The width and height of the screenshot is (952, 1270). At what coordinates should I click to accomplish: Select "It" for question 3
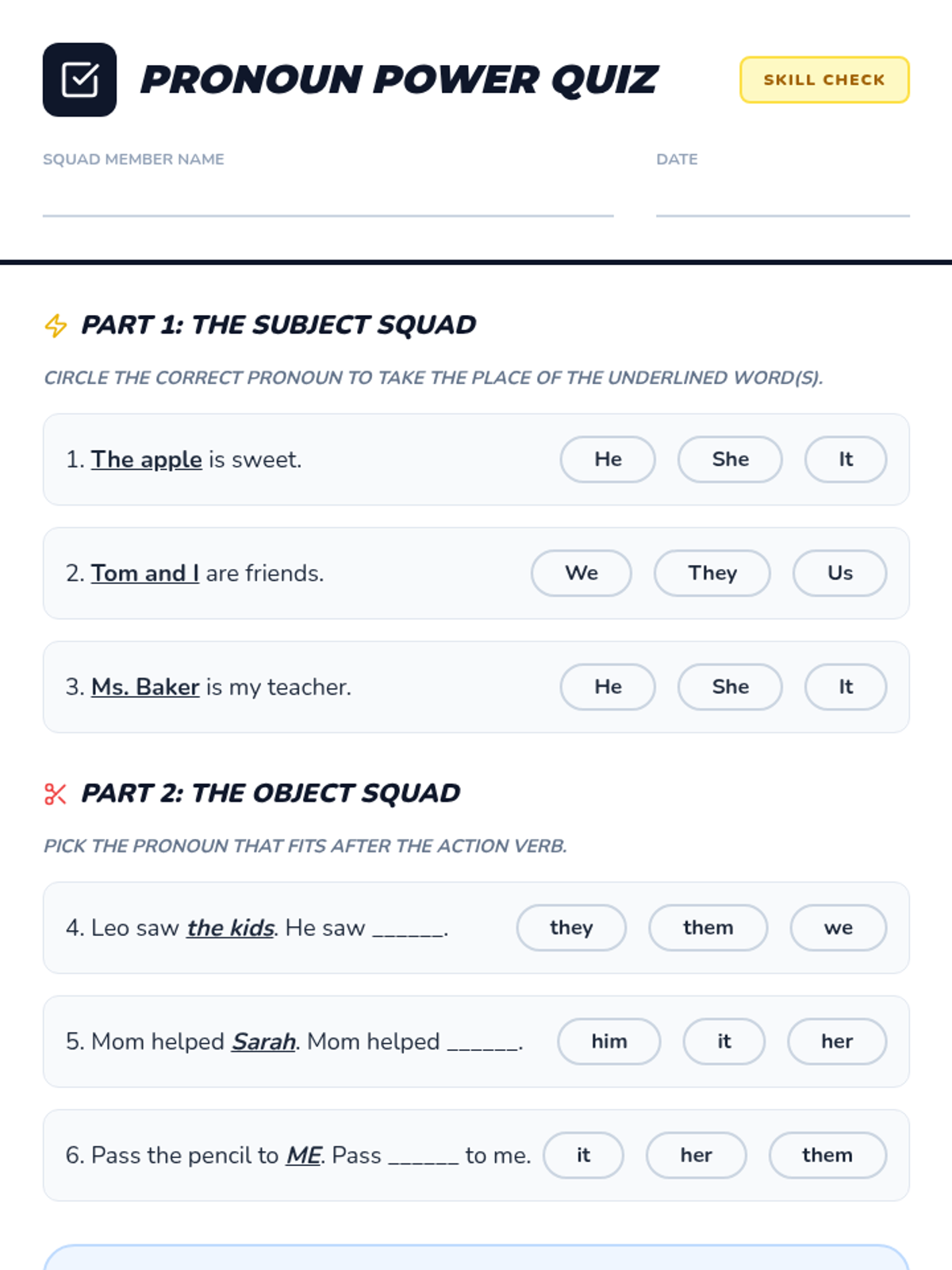coord(846,687)
